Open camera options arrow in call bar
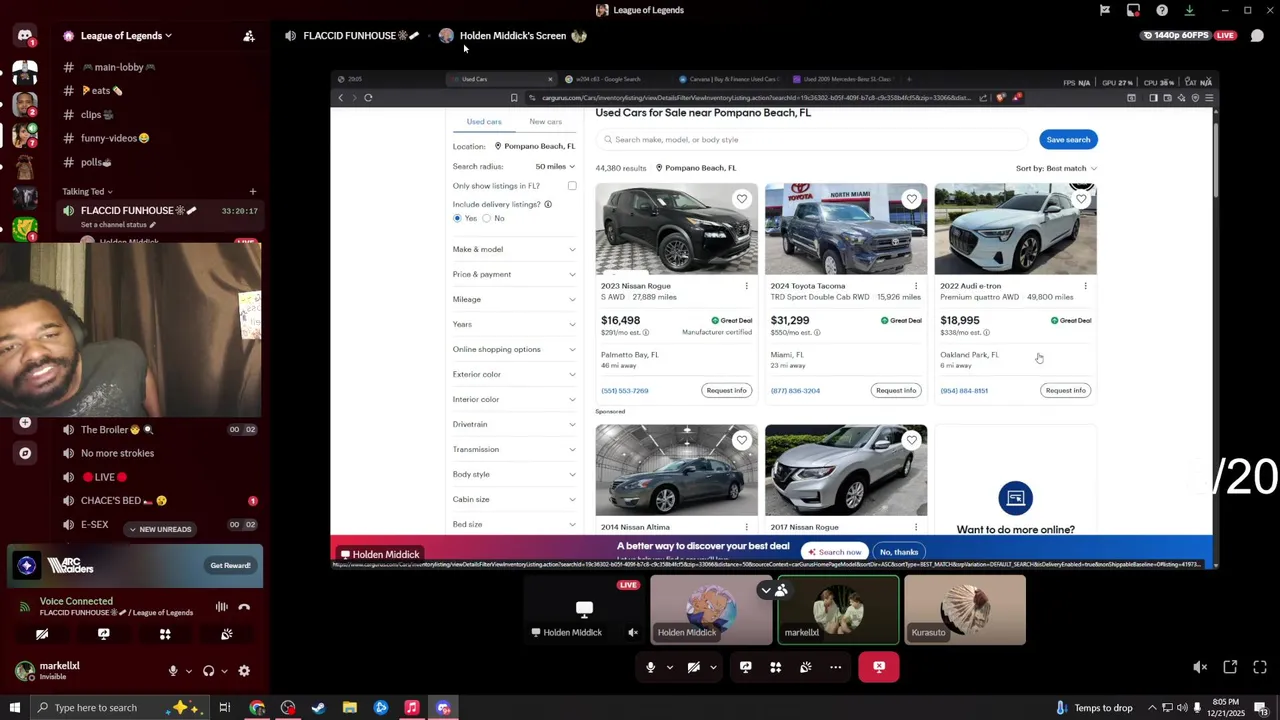The width and height of the screenshot is (1280, 720). click(713, 667)
